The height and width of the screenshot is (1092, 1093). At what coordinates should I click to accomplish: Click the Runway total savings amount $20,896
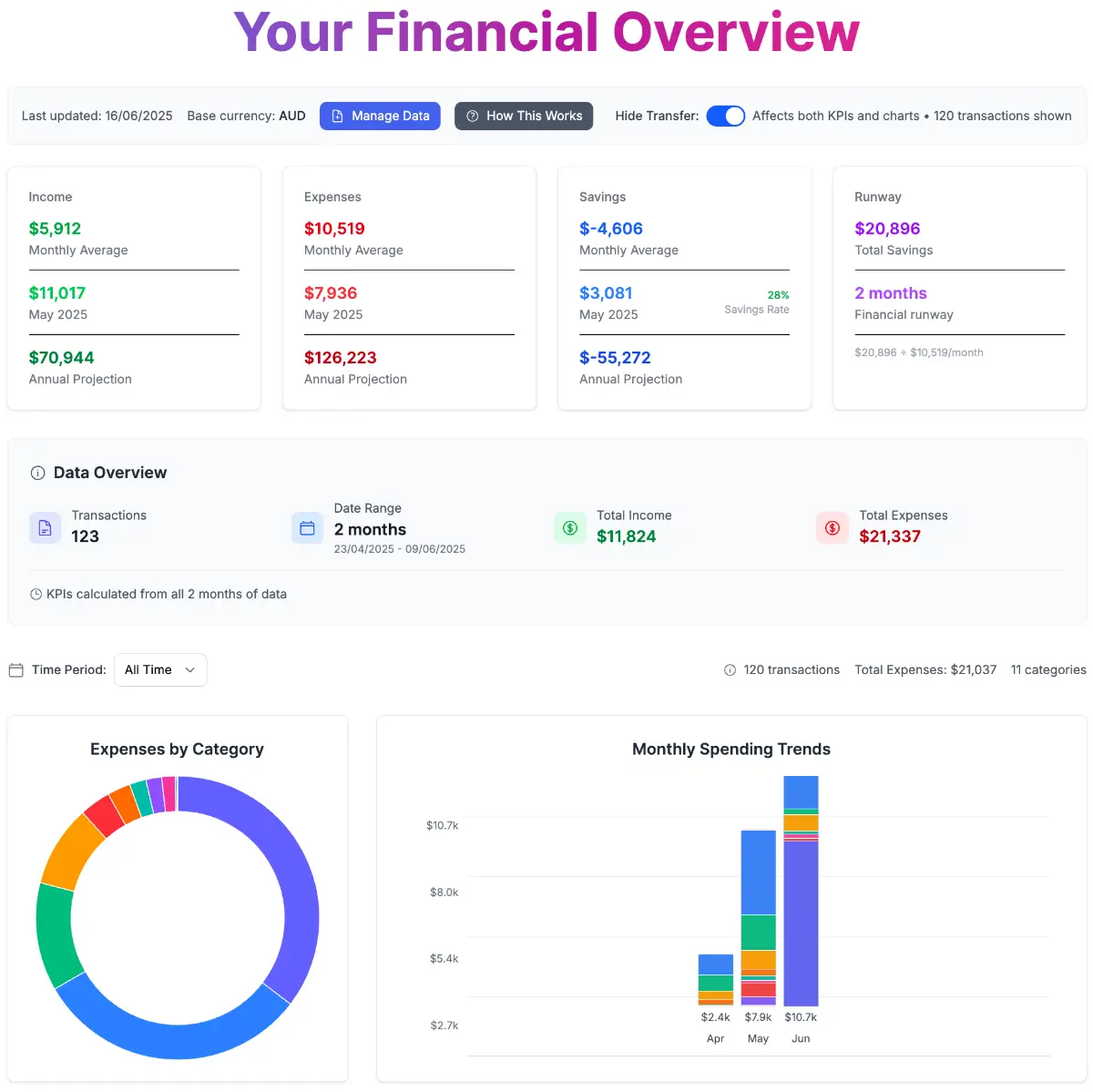click(x=887, y=229)
